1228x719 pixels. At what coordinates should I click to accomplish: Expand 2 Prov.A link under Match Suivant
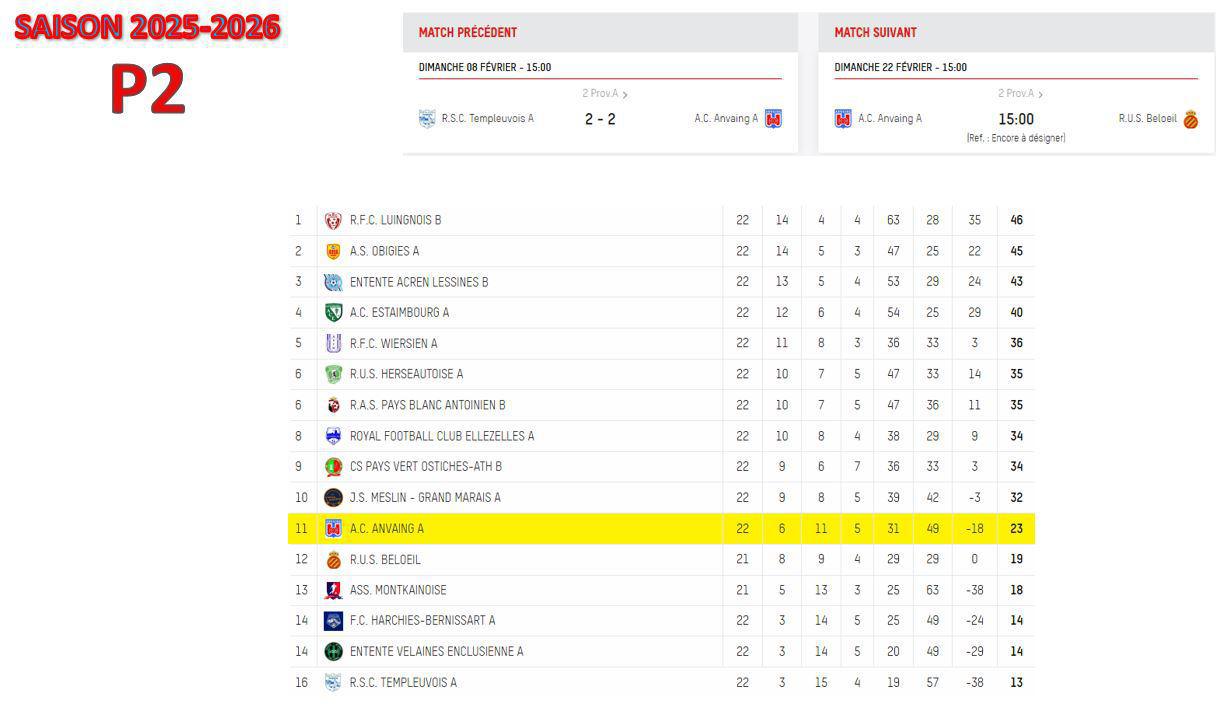click(1020, 94)
